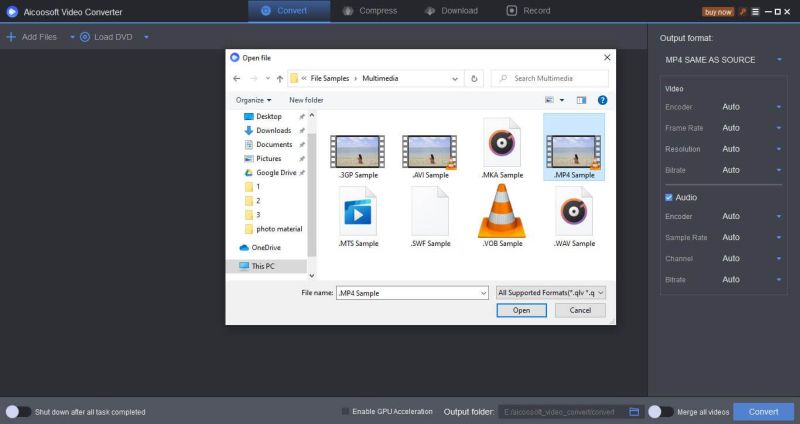The image size is (800, 424).
Task: Toggle shut down after all task completed
Action: 18,411
